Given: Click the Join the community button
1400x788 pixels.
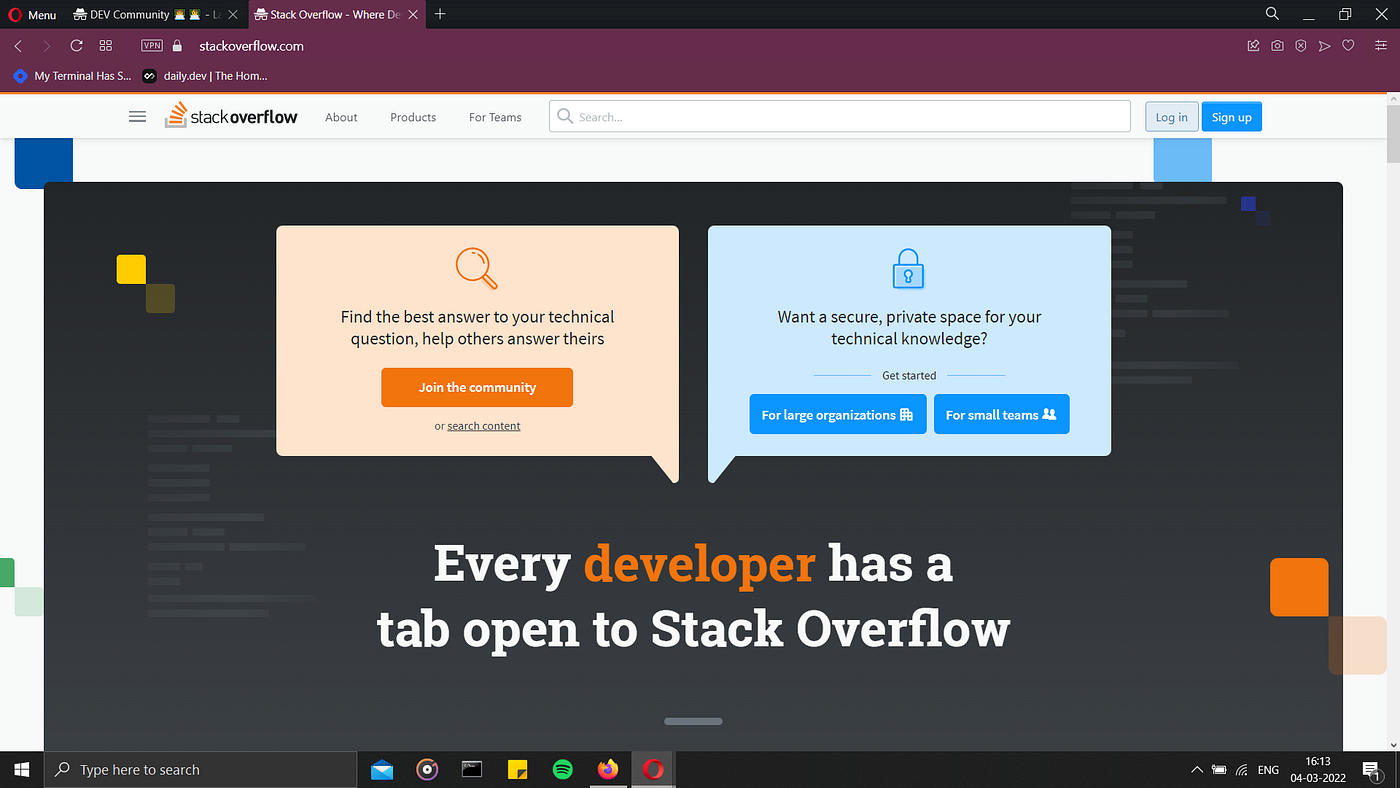Looking at the screenshot, I should 477,387.
